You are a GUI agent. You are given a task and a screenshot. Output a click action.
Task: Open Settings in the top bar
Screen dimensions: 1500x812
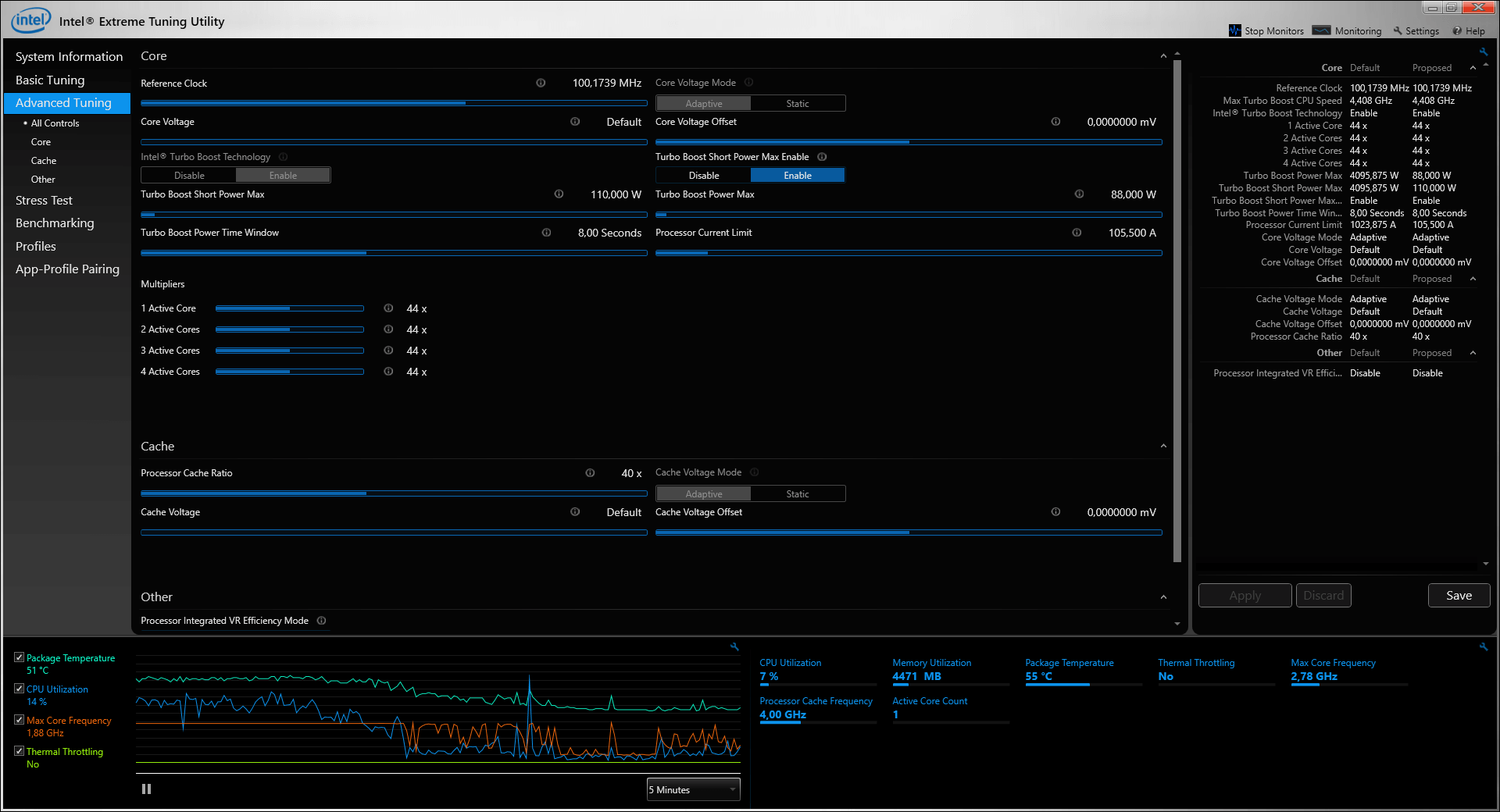click(1416, 31)
